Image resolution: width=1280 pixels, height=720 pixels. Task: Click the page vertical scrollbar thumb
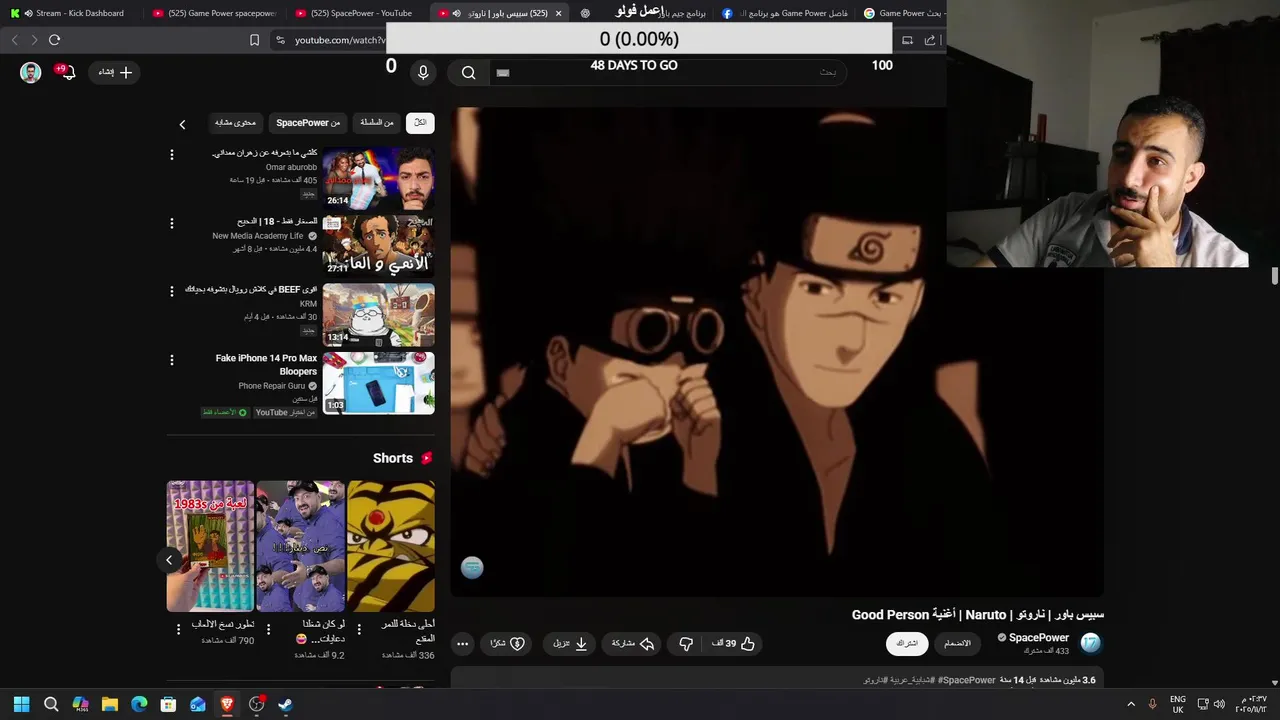tap(1274, 276)
